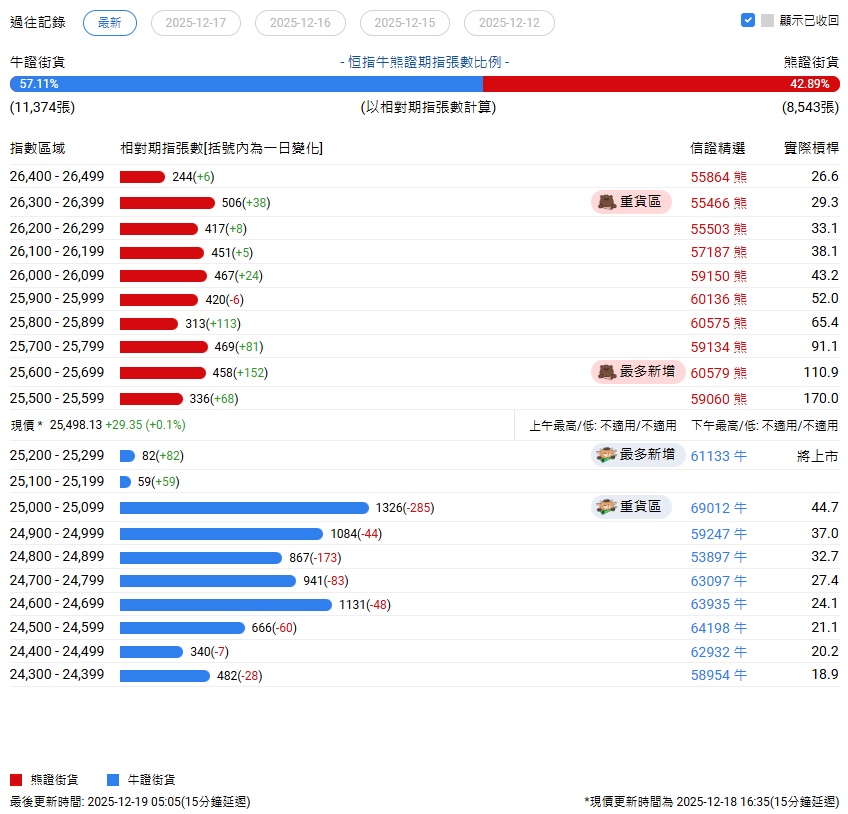Screen dimensions: 848x814
Task: Open bear warrant 57187
Action: click(x=718, y=252)
